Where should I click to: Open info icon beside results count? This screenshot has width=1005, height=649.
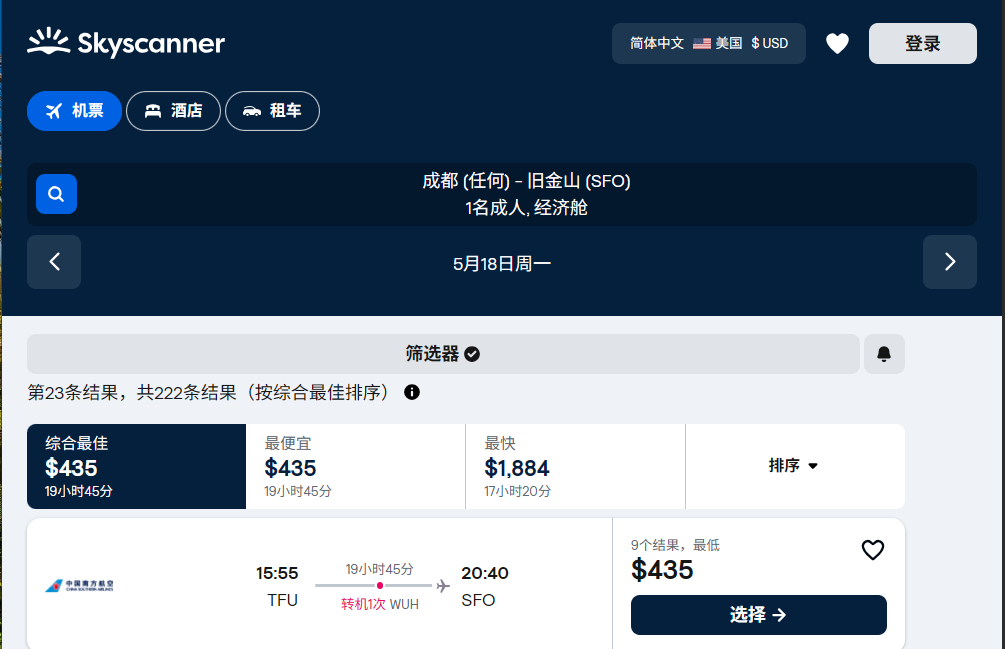click(412, 392)
